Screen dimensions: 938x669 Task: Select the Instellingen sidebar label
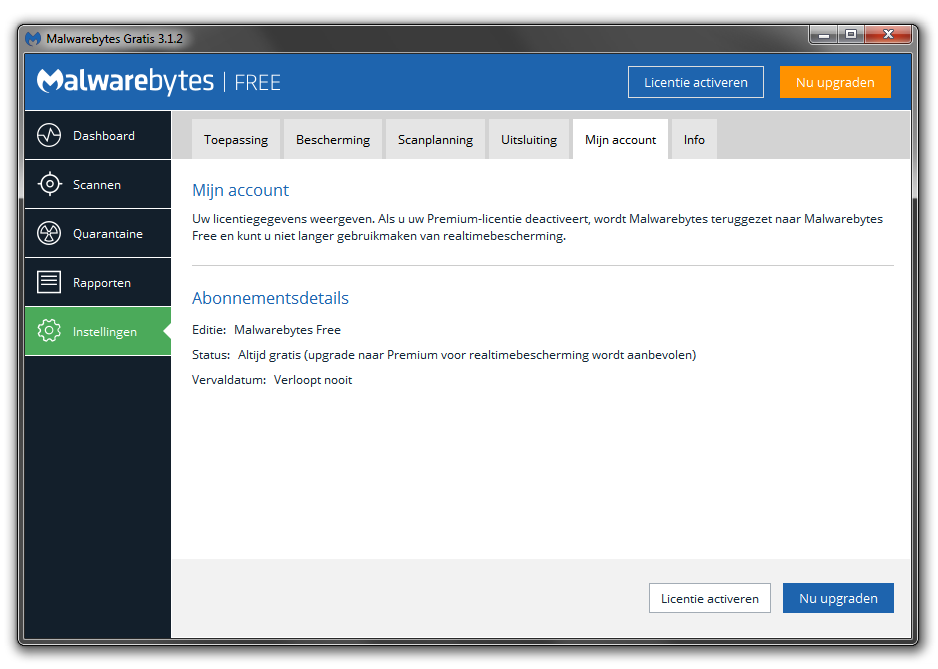(105, 332)
